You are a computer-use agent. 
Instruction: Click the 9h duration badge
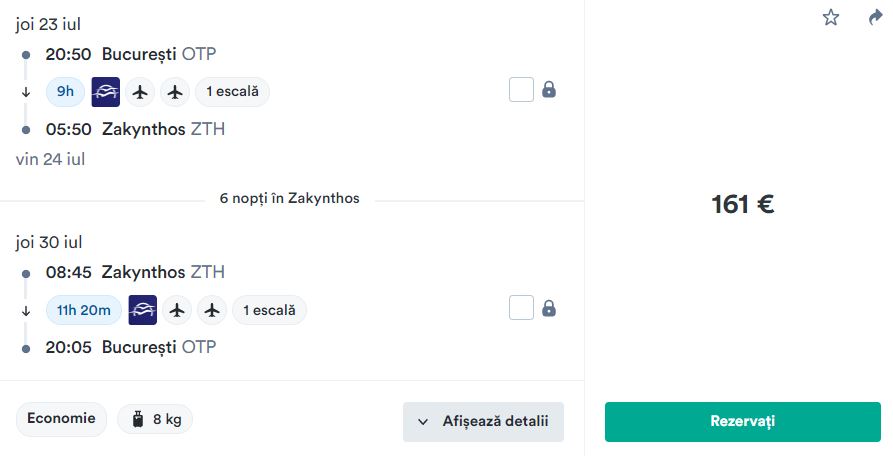pos(65,92)
